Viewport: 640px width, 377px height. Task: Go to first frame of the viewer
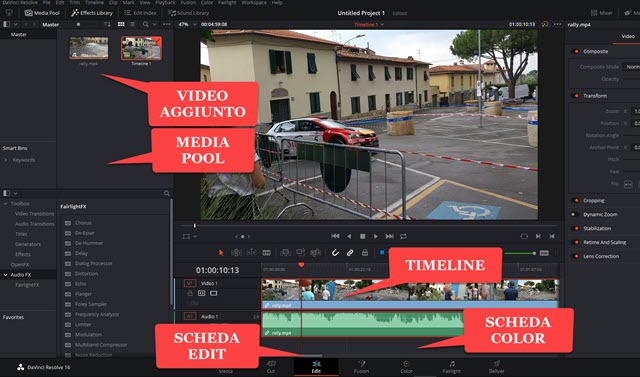tap(335, 236)
